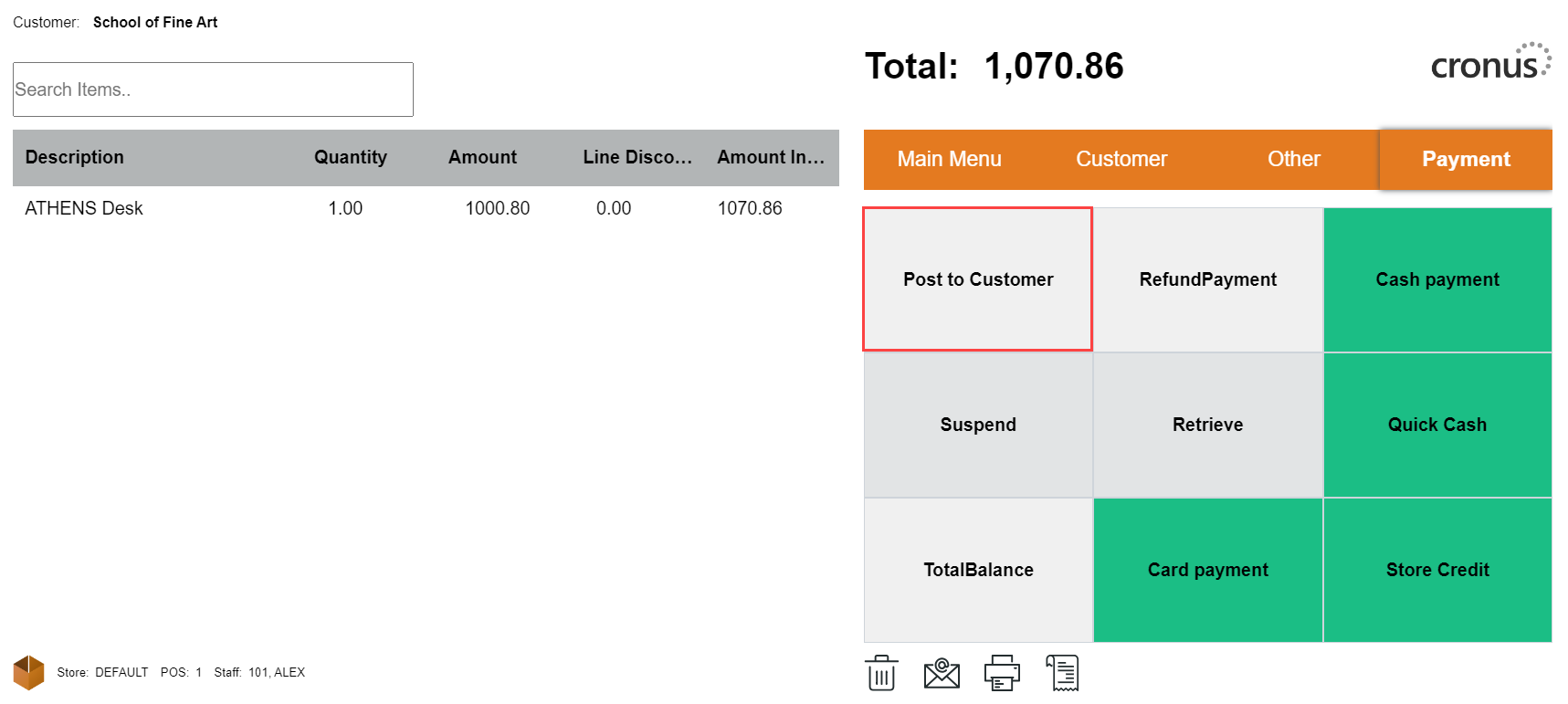1568x704 pixels.
Task: Click the printer icon
Action: coord(1002,674)
